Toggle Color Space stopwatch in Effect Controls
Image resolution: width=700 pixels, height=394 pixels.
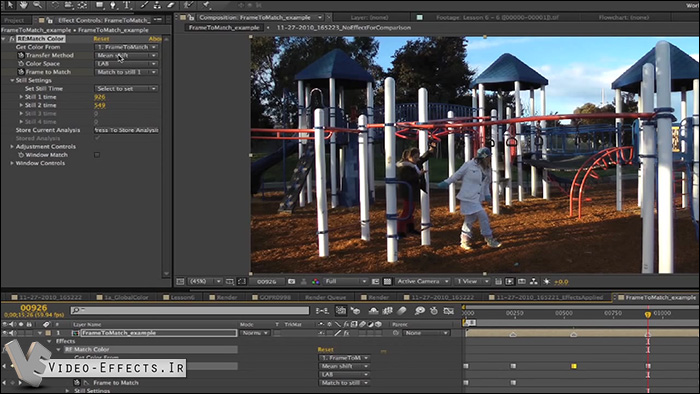[21, 64]
